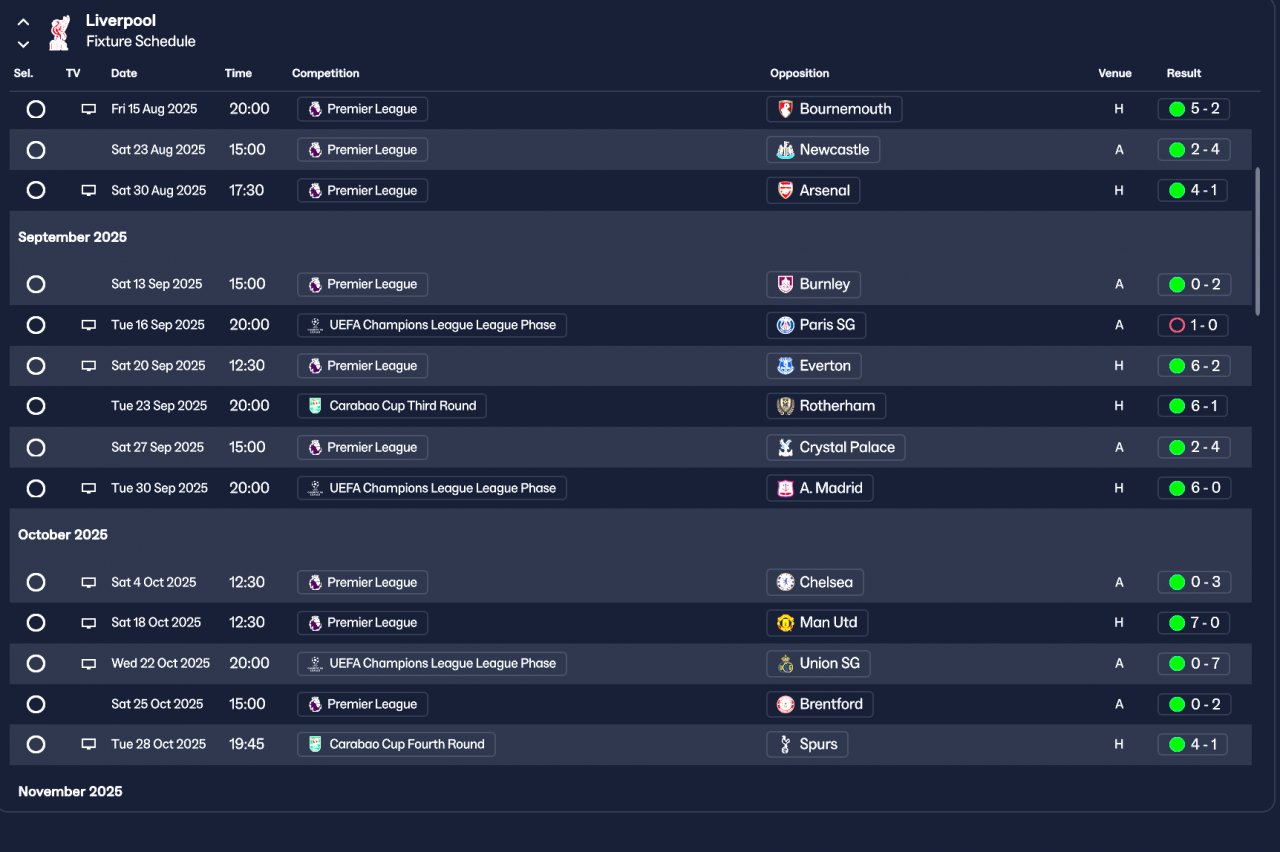Click the Arsenal club badge icon

[786, 190]
